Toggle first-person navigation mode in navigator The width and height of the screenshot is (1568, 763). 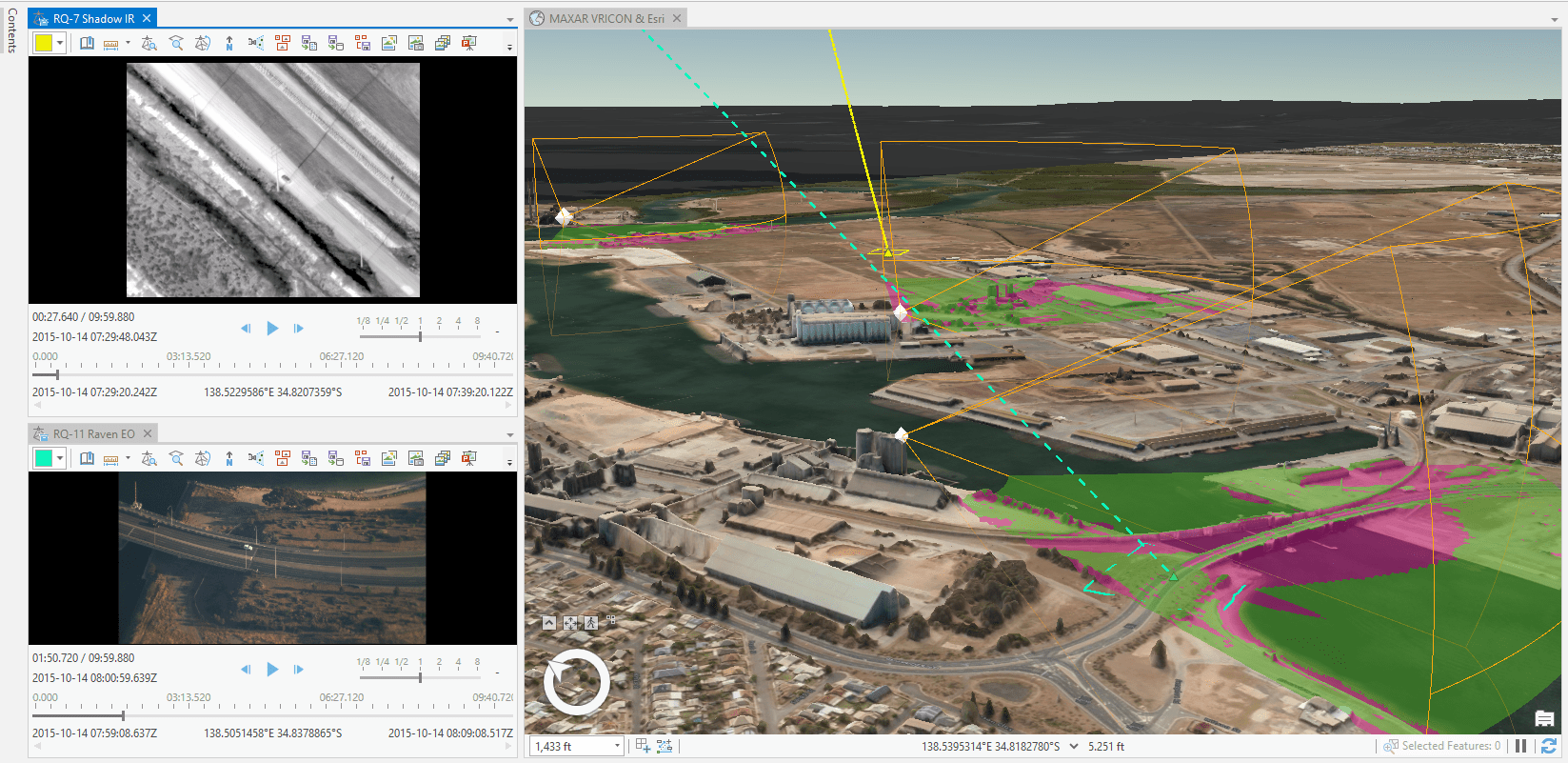pyautogui.click(x=591, y=622)
